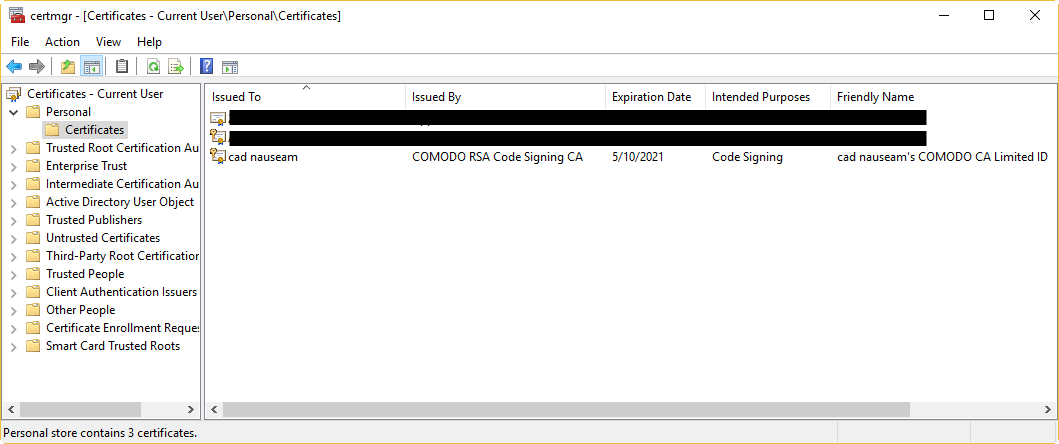The height and width of the screenshot is (444, 1059).
Task: Click the Forward arrow toolbar button
Action: click(x=36, y=66)
